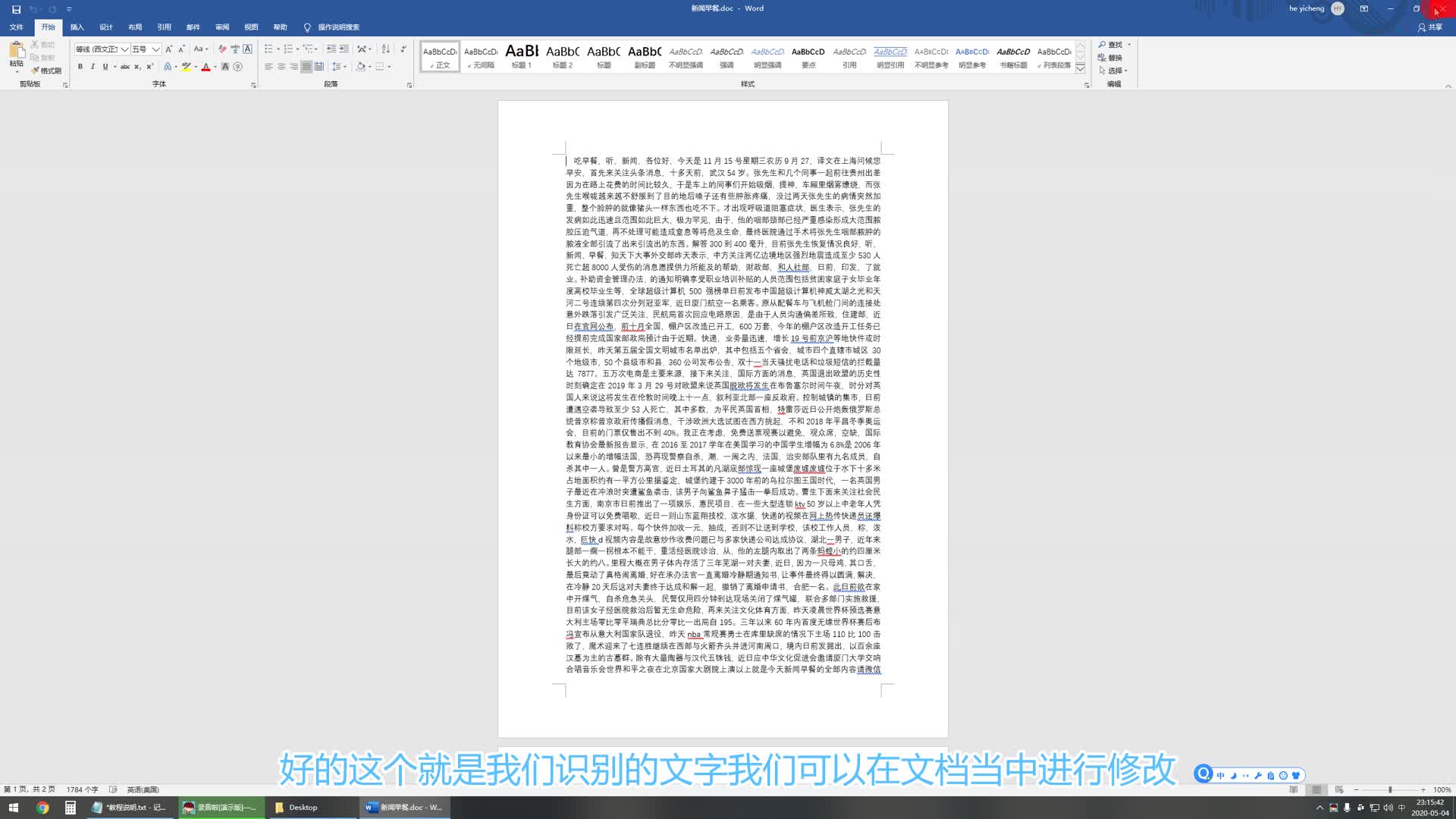Toggle italic formatting
Screen dimensions: 1456x819
93,67
